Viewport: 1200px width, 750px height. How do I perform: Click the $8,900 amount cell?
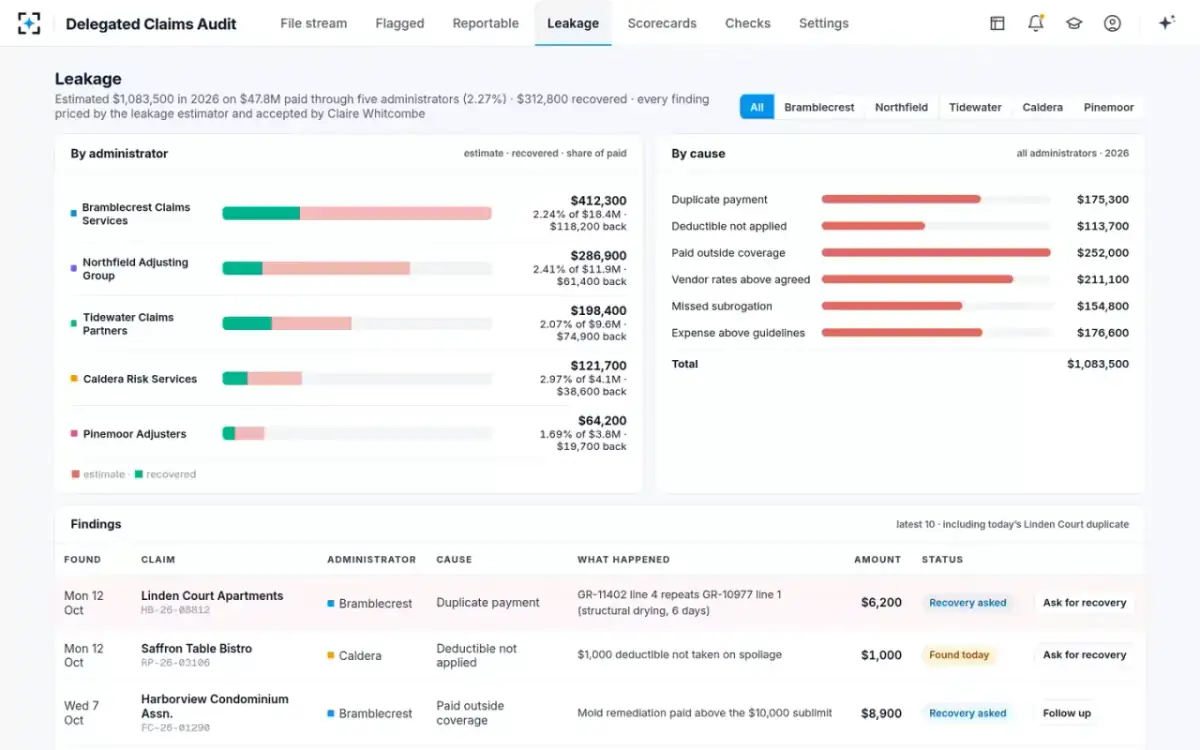pyautogui.click(x=881, y=713)
